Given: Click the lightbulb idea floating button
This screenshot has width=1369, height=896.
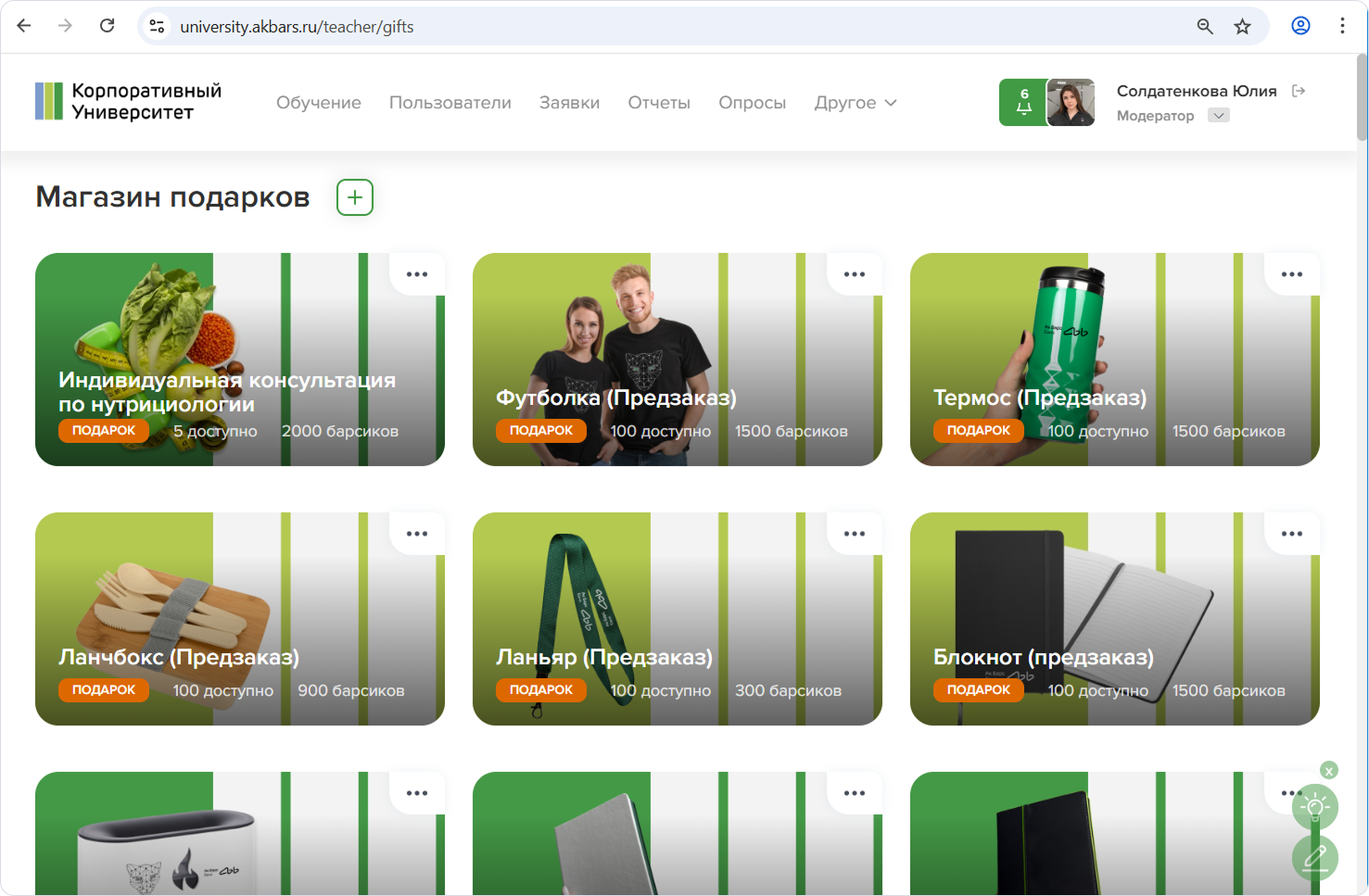Looking at the screenshot, I should tap(1314, 807).
